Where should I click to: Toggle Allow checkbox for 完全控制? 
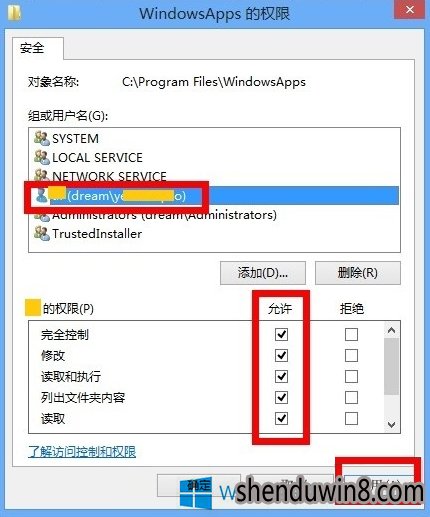coord(281,334)
